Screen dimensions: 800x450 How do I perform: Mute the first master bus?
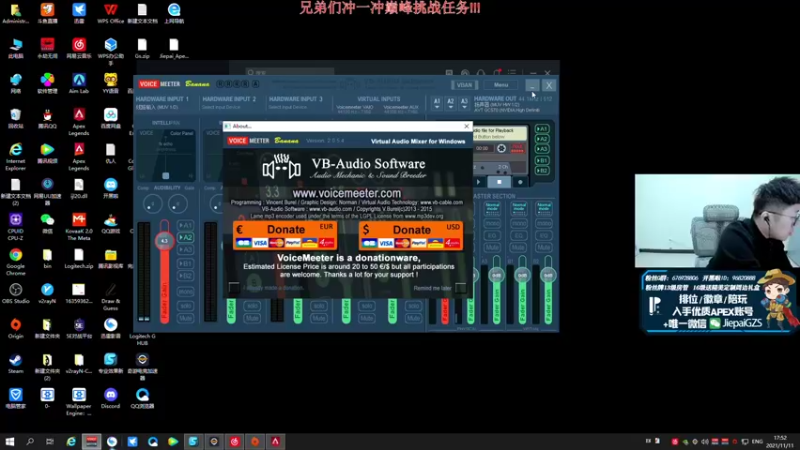click(492, 247)
